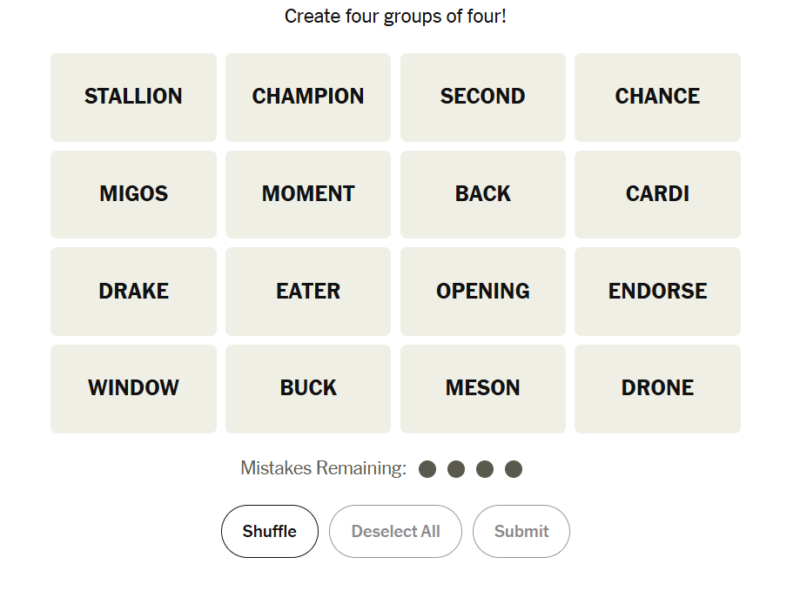Select the BUCK tile
This screenshot has height=591, width=800.
(x=308, y=388)
